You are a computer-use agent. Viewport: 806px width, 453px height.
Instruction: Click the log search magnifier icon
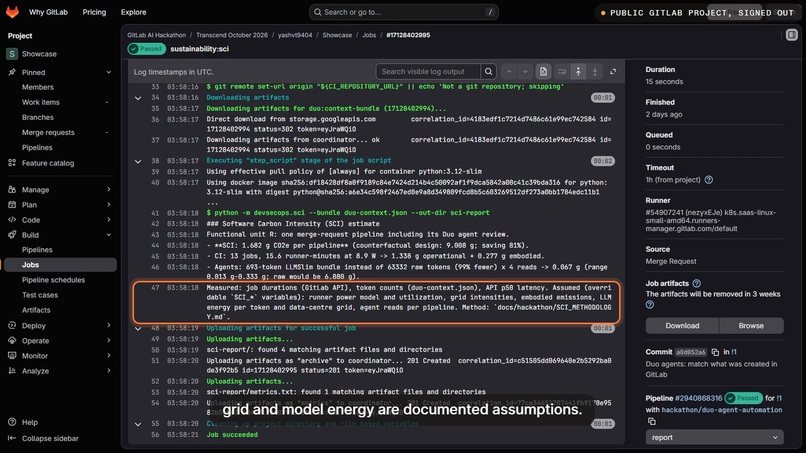click(x=488, y=71)
